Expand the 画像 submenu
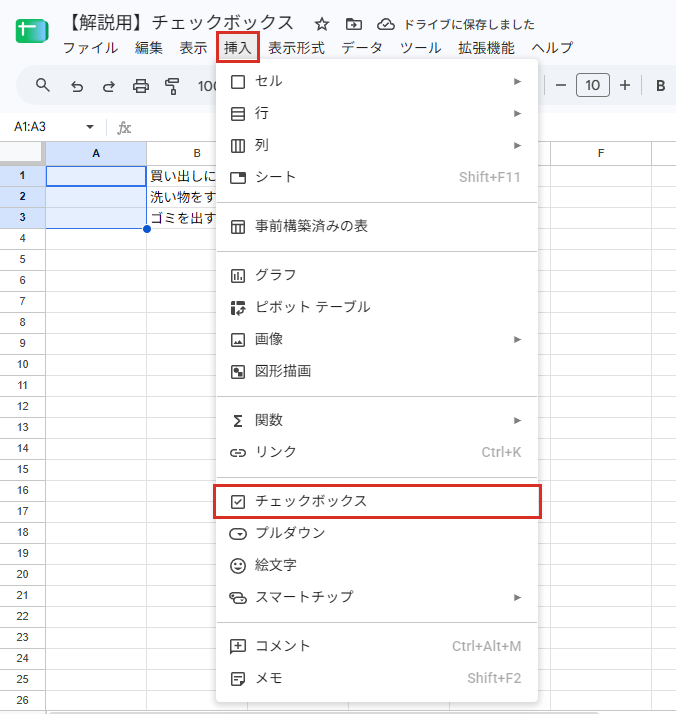Screen dimensions: 676x714 point(377,339)
